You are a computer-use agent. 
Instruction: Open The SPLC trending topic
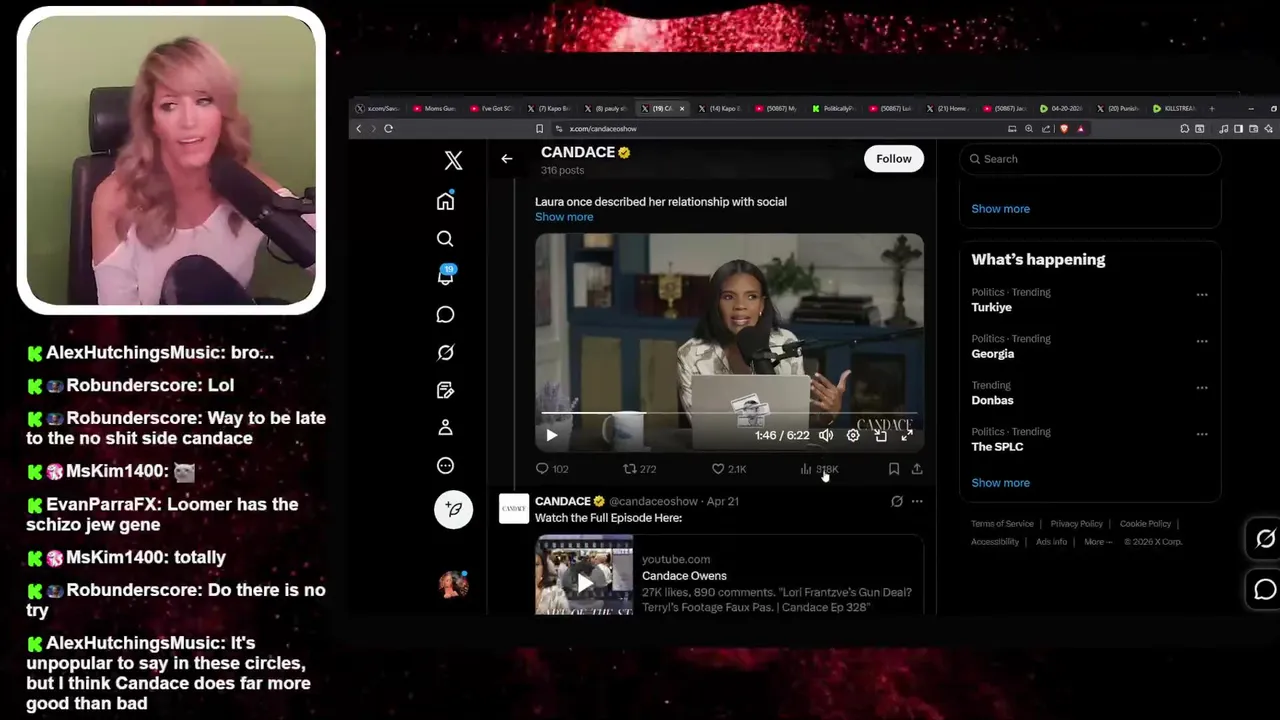(x=997, y=447)
